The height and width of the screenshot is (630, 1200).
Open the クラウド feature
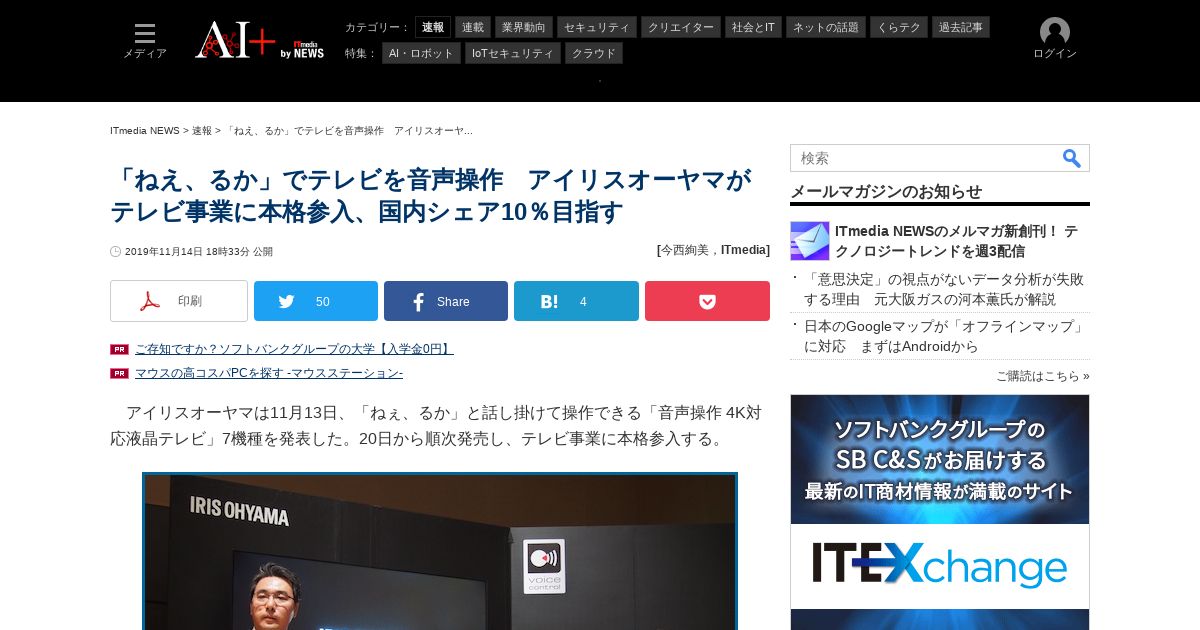click(594, 53)
